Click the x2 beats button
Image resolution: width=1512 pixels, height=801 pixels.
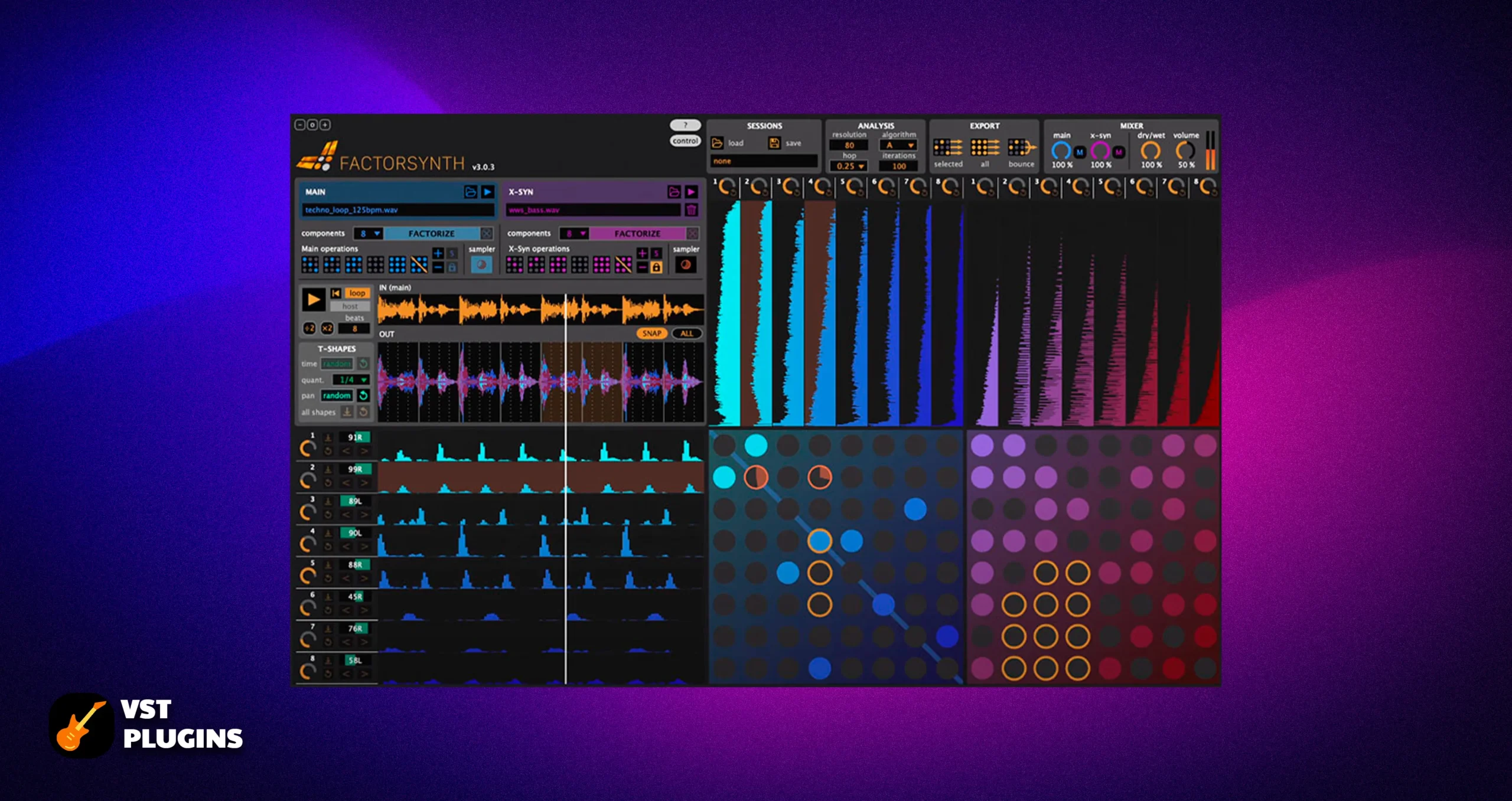(327, 329)
